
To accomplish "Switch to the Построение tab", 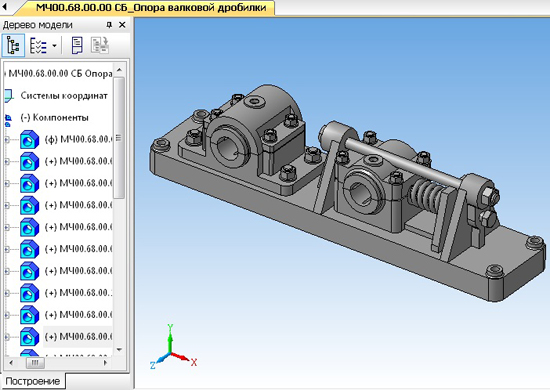I will tap(33, 381).
